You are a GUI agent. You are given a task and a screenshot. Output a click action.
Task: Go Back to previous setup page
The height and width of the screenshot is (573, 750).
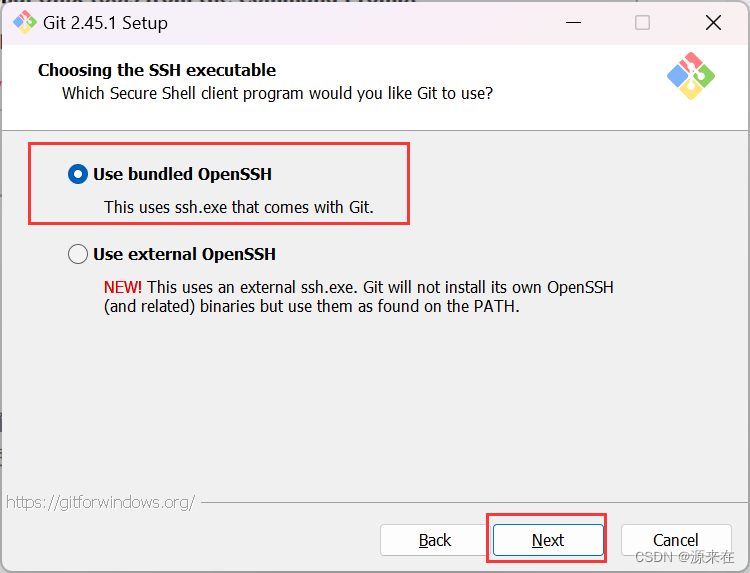click(x=435, y=540)
